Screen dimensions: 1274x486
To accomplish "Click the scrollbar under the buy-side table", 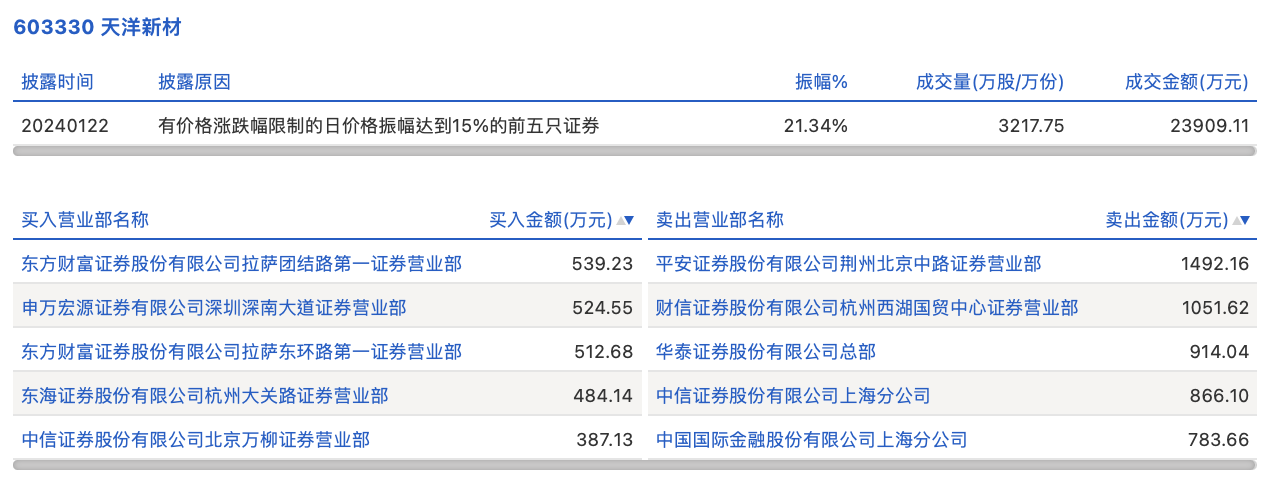I will tap(327, 465).
